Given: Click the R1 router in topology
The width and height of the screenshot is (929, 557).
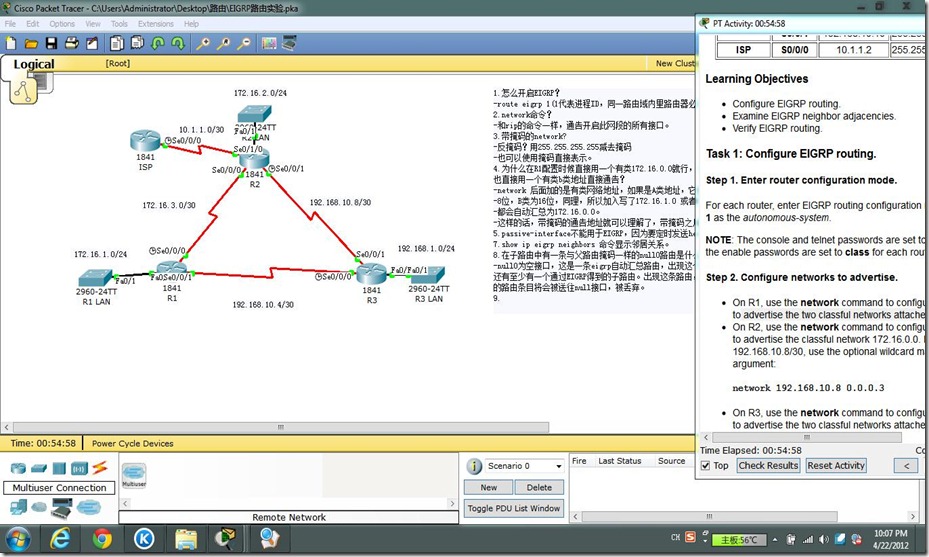Looking at the screenshot, I should pos(172,272).
